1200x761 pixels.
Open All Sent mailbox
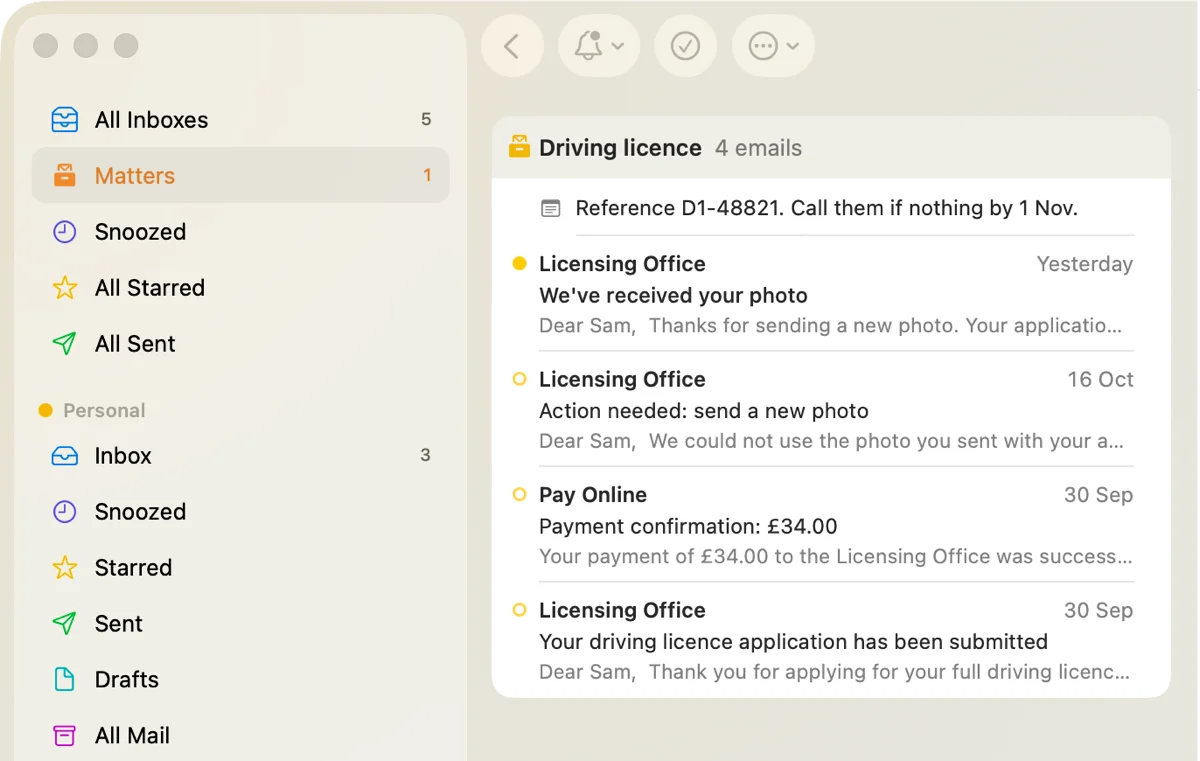tap(241, 344)
